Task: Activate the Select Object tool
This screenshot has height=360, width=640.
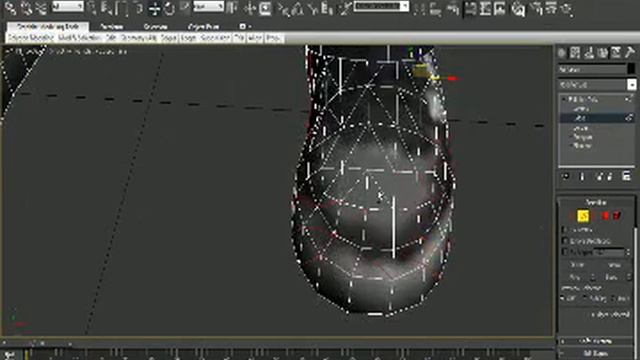Action: tap(93, 8)
